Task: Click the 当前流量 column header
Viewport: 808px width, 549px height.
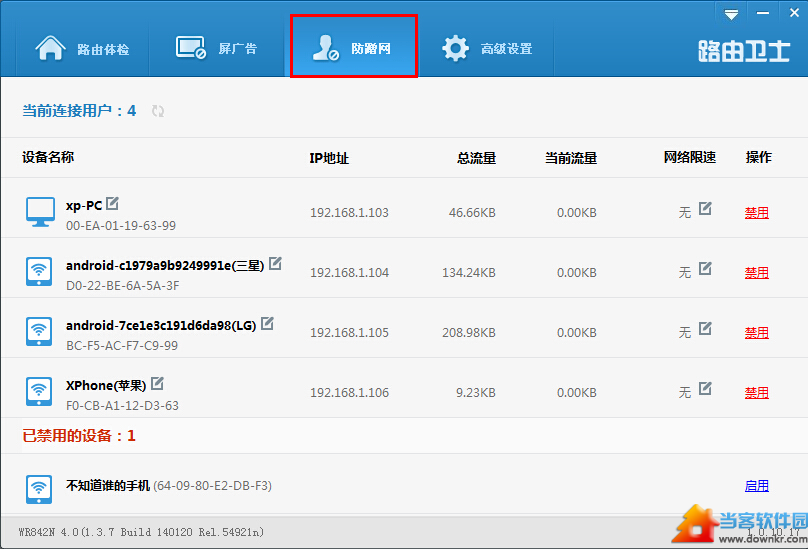Action: pyautogui.click(x=571, y=158)
